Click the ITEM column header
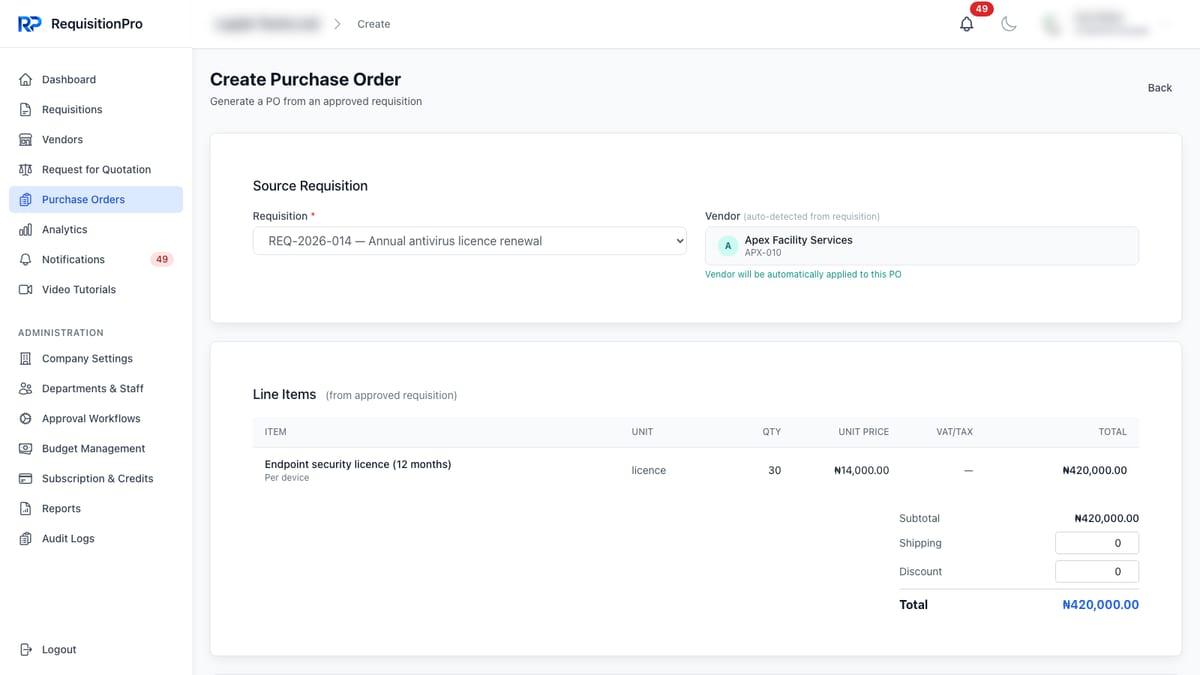The height and width of the screenshot is (675, 1200). click(x=276, y=432)
